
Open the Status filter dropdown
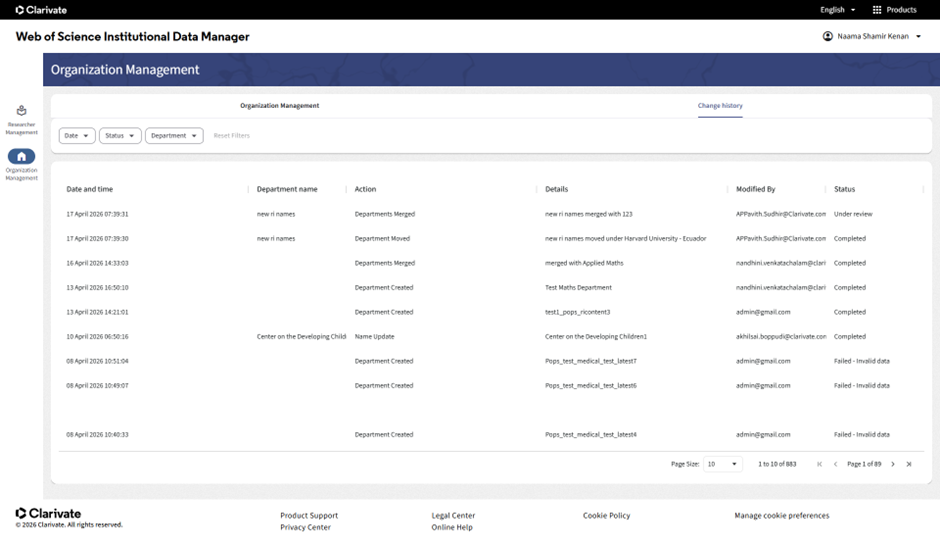120,136
